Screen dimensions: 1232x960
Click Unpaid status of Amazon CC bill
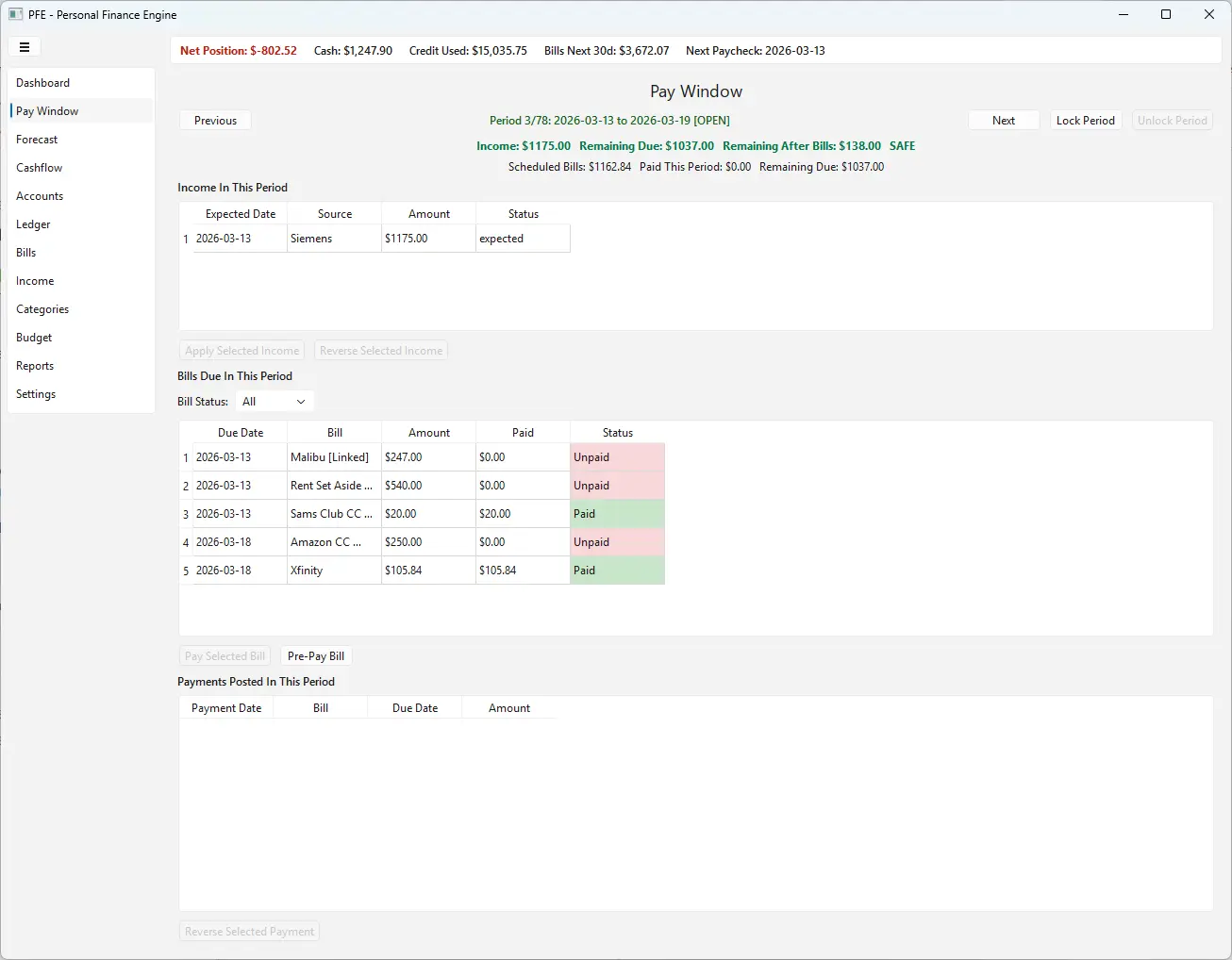tap(618, 542)
